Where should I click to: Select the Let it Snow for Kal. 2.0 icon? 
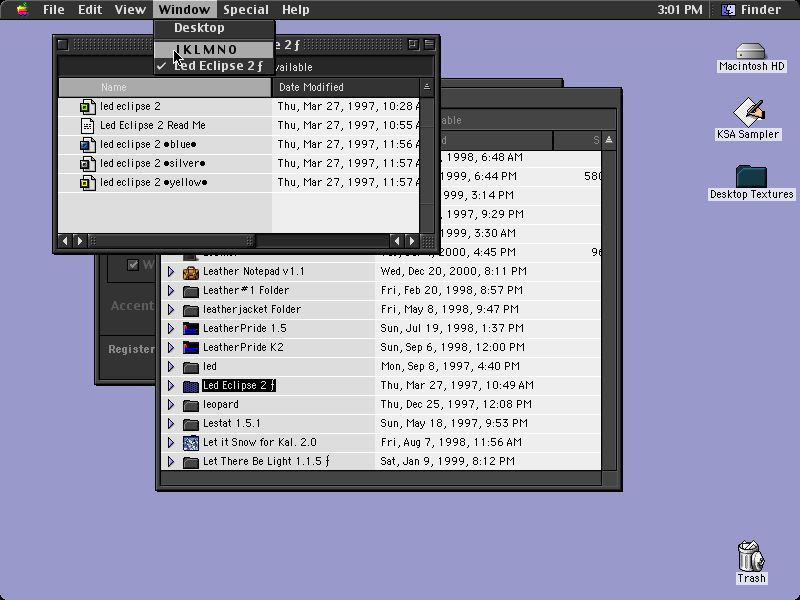tap(191, 442)
